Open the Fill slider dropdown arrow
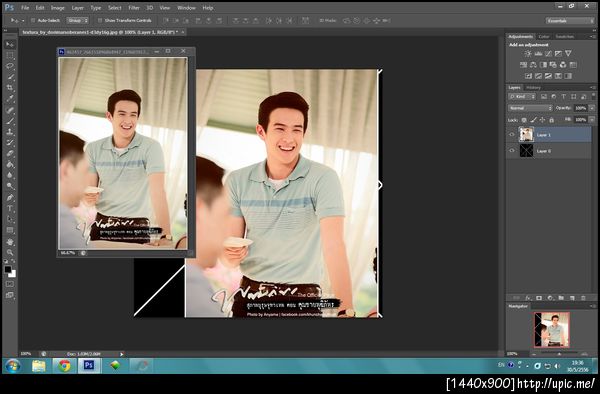 [x=592, y=120]
